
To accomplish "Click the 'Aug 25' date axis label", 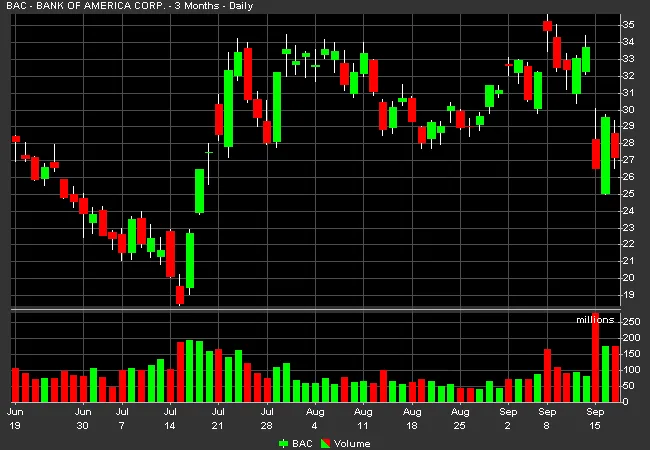I will (x=460, y=419).
